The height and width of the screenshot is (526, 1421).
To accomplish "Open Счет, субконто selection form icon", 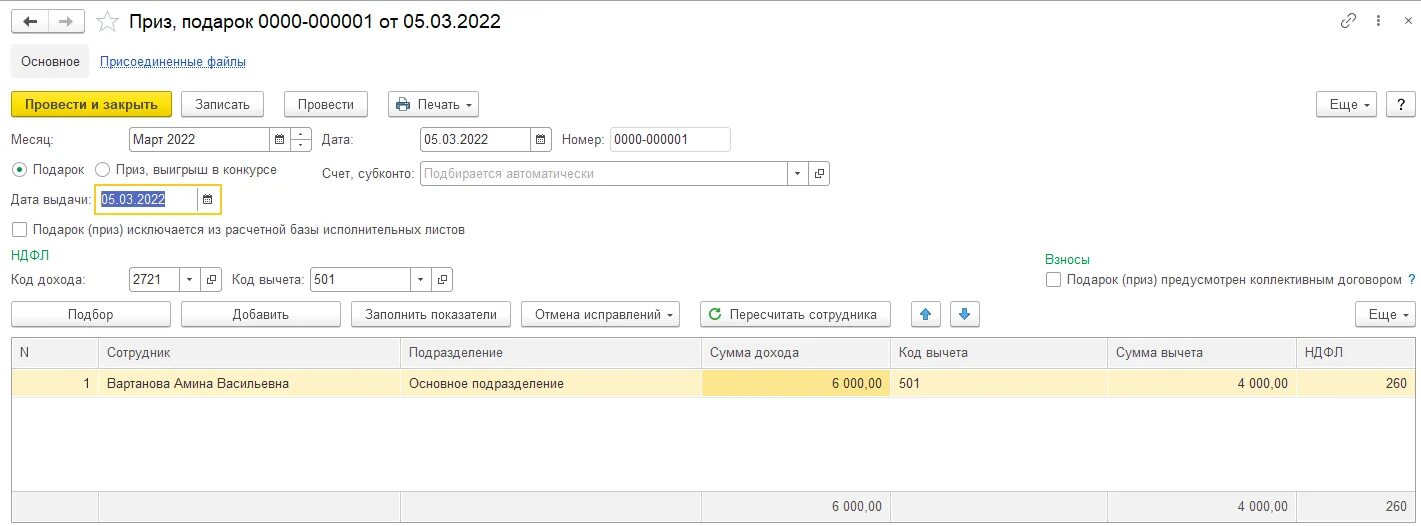I will click(819, 174).
